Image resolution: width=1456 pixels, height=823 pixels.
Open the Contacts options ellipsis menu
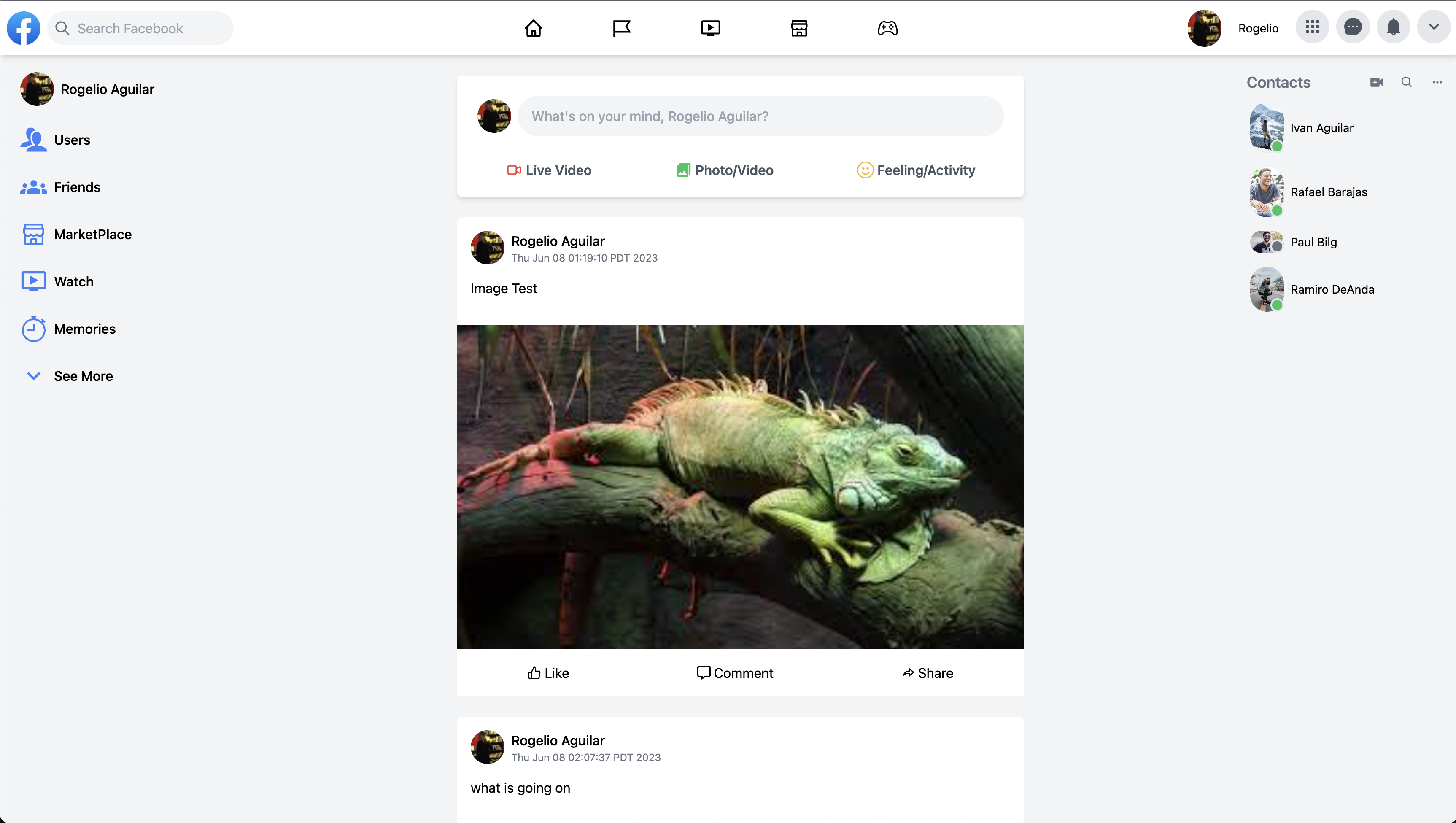[1437, 83]
